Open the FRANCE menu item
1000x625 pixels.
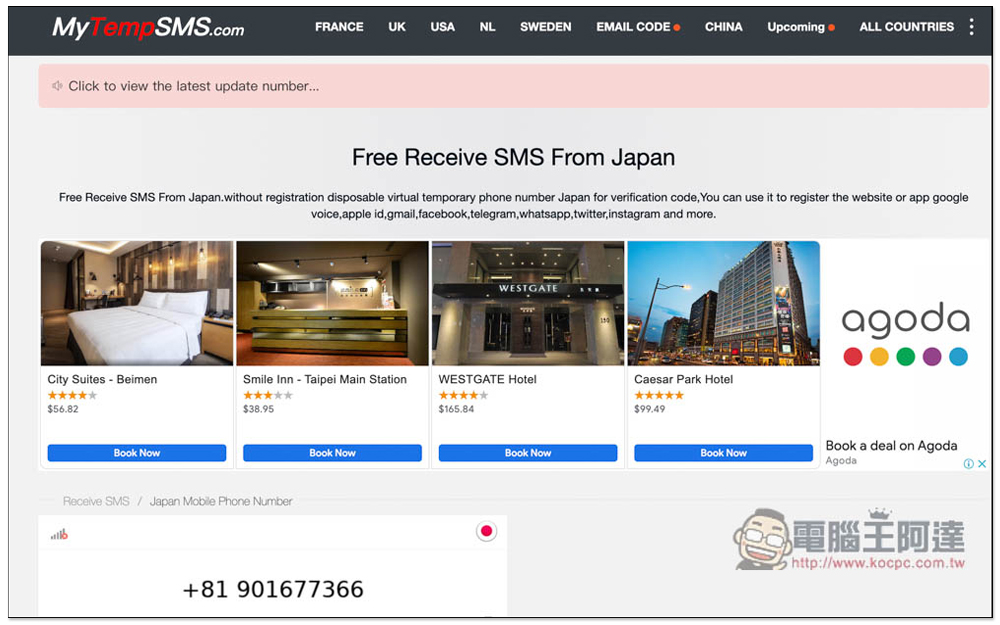click(339, 27)
